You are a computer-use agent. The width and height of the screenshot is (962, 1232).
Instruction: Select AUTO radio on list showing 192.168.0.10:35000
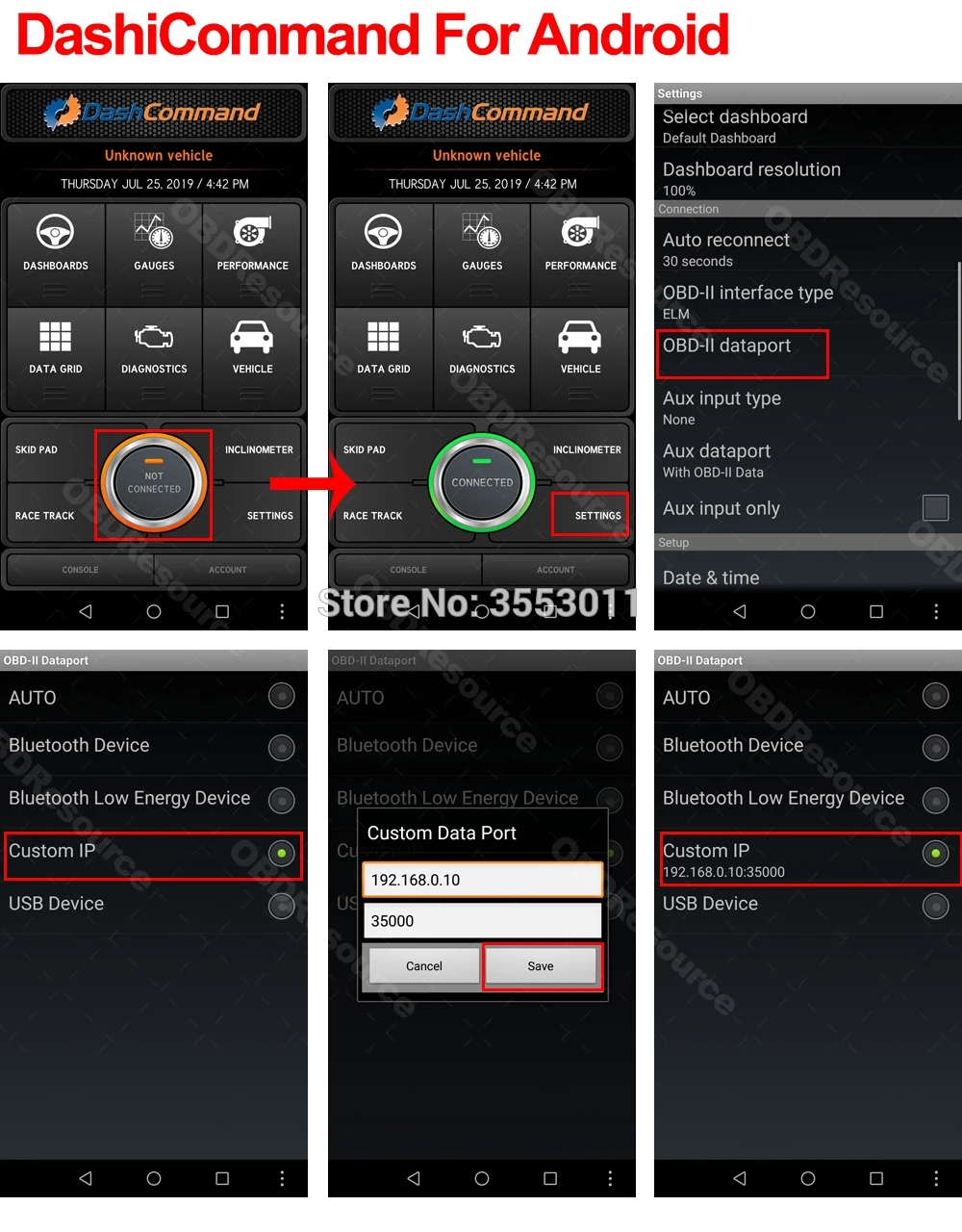pos(936,696)
